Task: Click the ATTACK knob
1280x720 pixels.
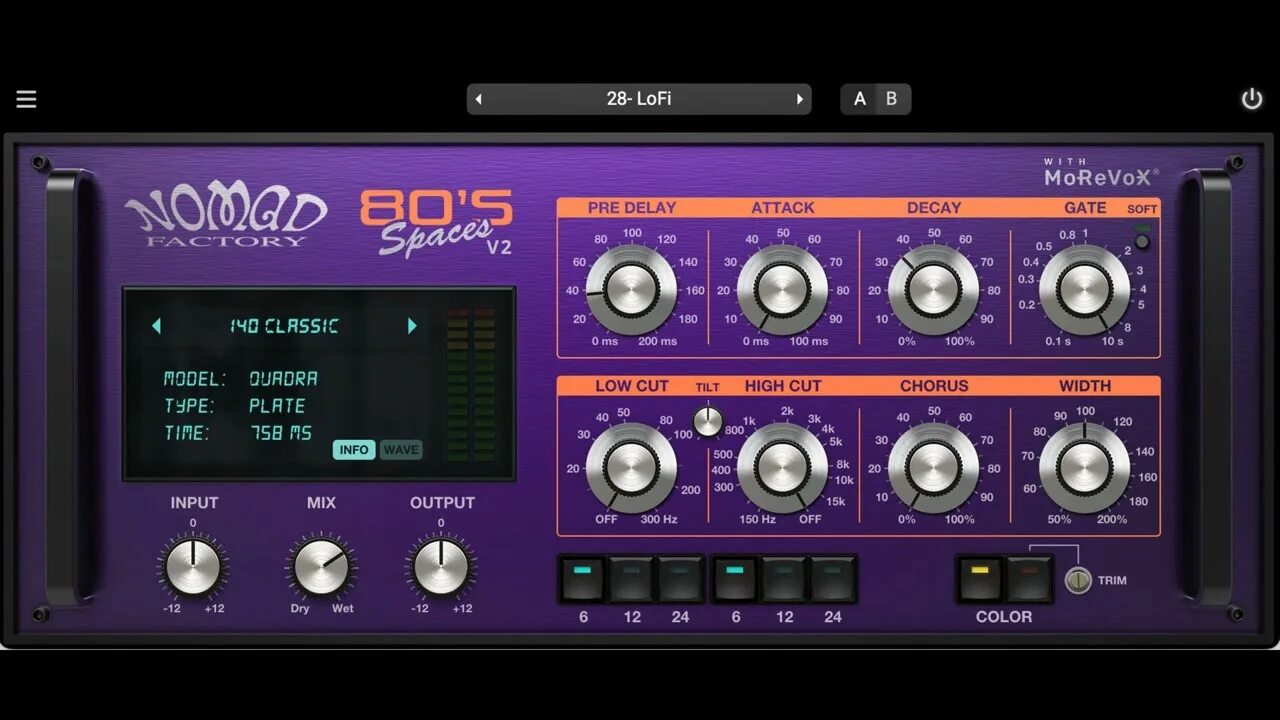Action: coord(783,290)
